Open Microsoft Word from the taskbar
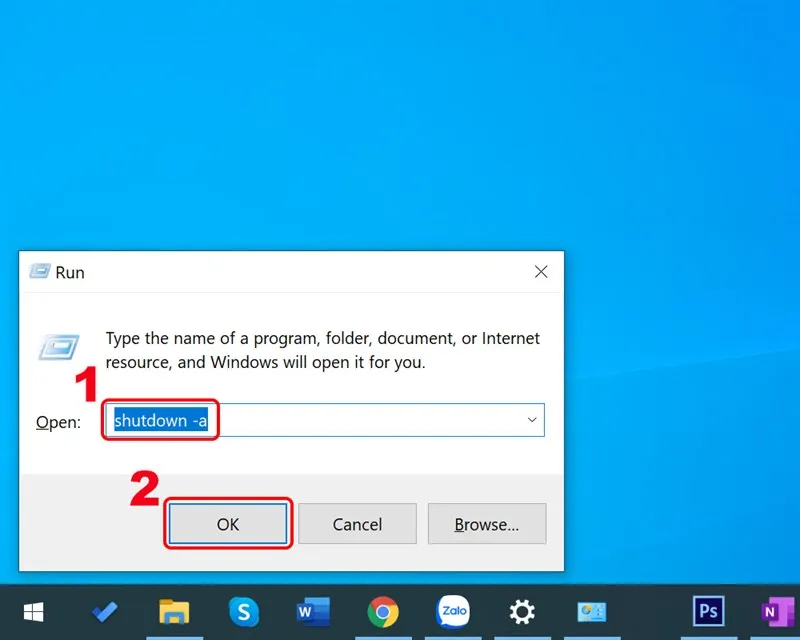The width and height of the screenshot is (800, 640). [314, 612]
